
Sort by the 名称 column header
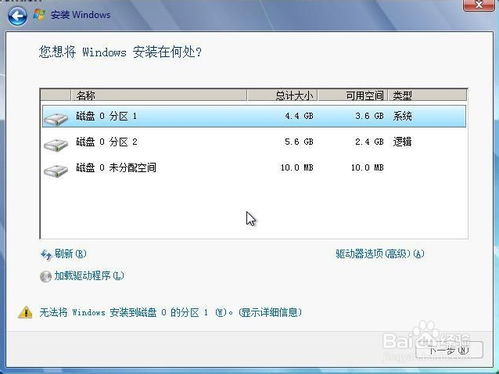coord(159,95)
